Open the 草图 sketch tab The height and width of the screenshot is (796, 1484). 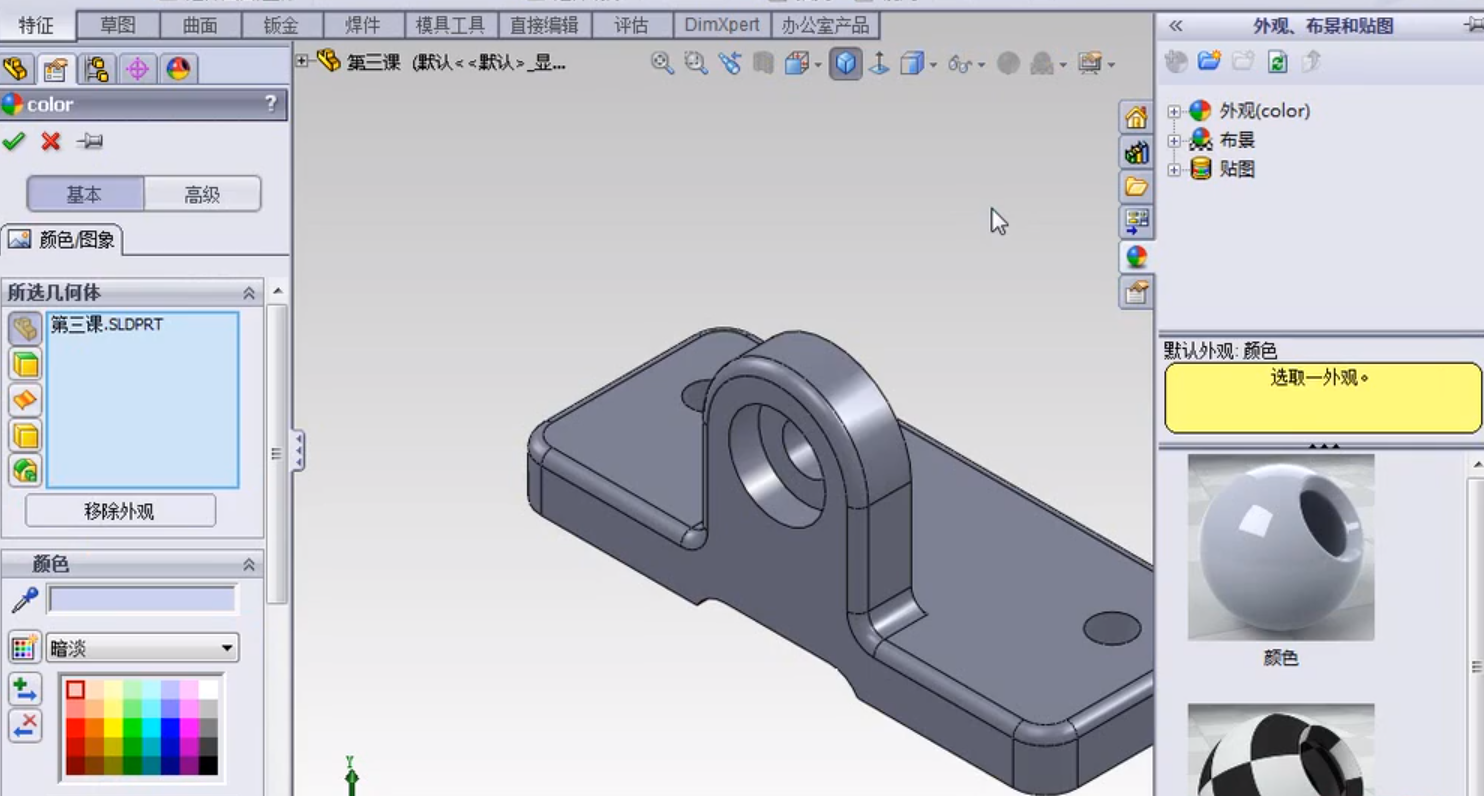[x=118, y=25]
